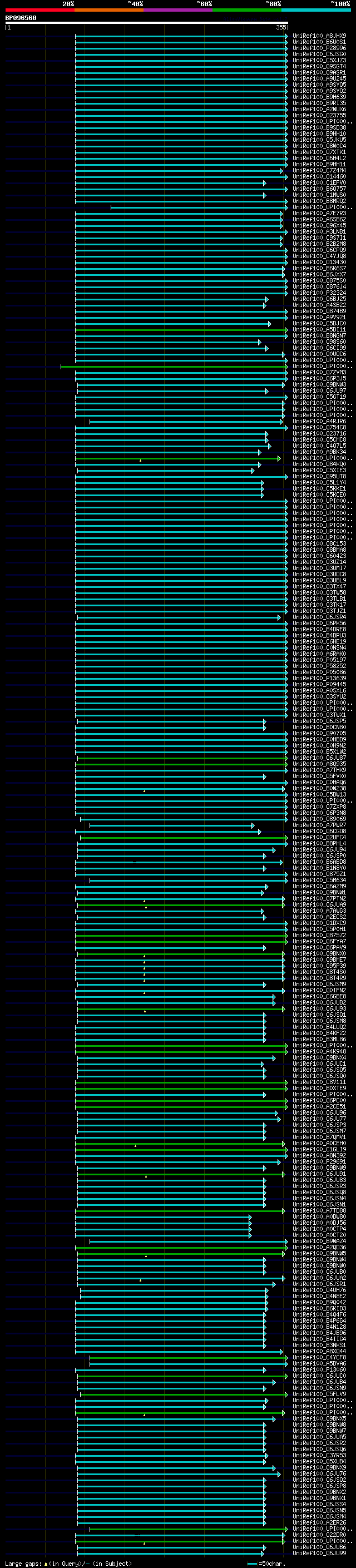Select the UniRef100_Q7ZXP8 label

click(319, 807)
